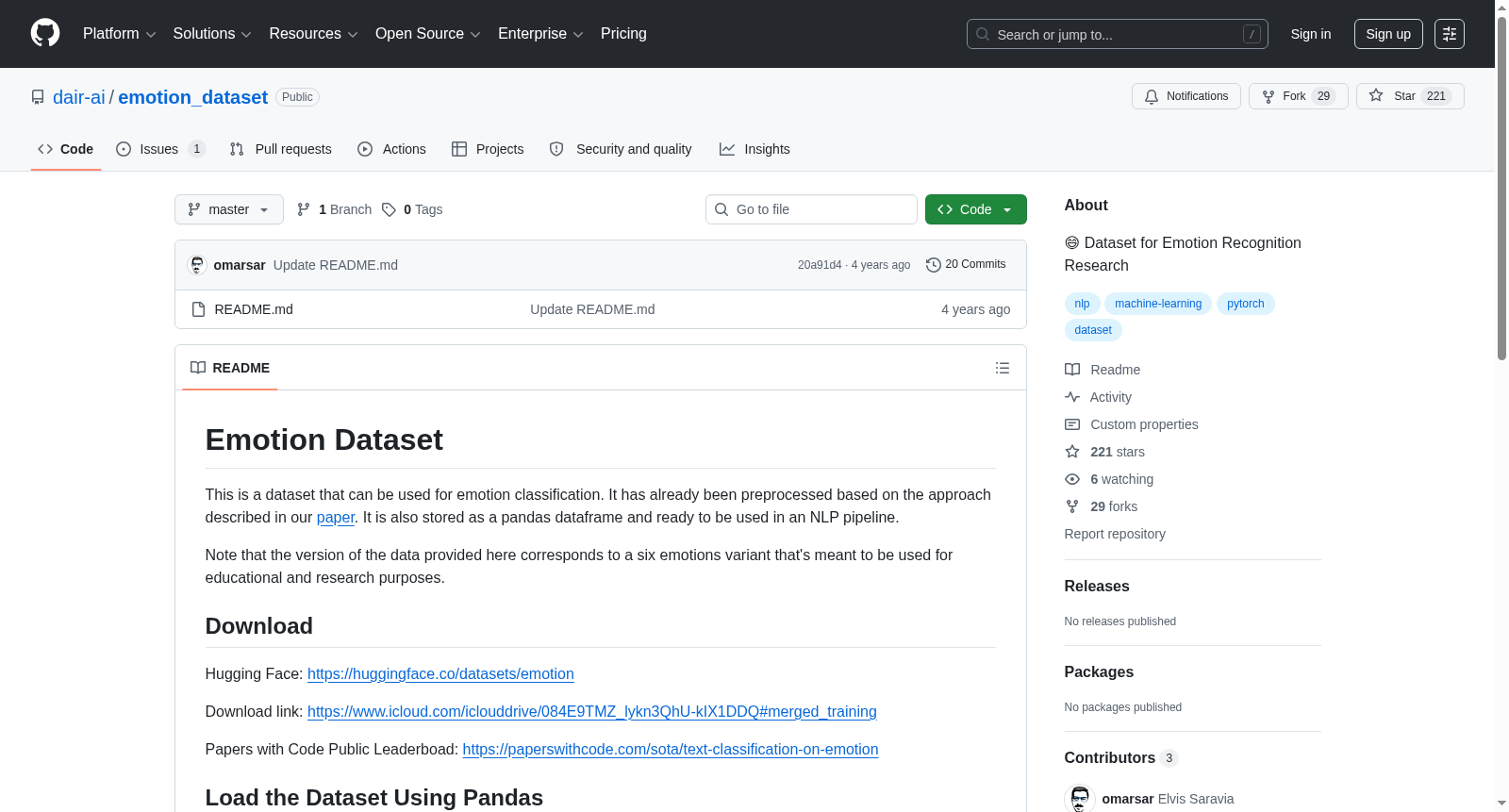Open the iCloud download link
Screen dimensions: 1509x812
click(x=592, y=711)
